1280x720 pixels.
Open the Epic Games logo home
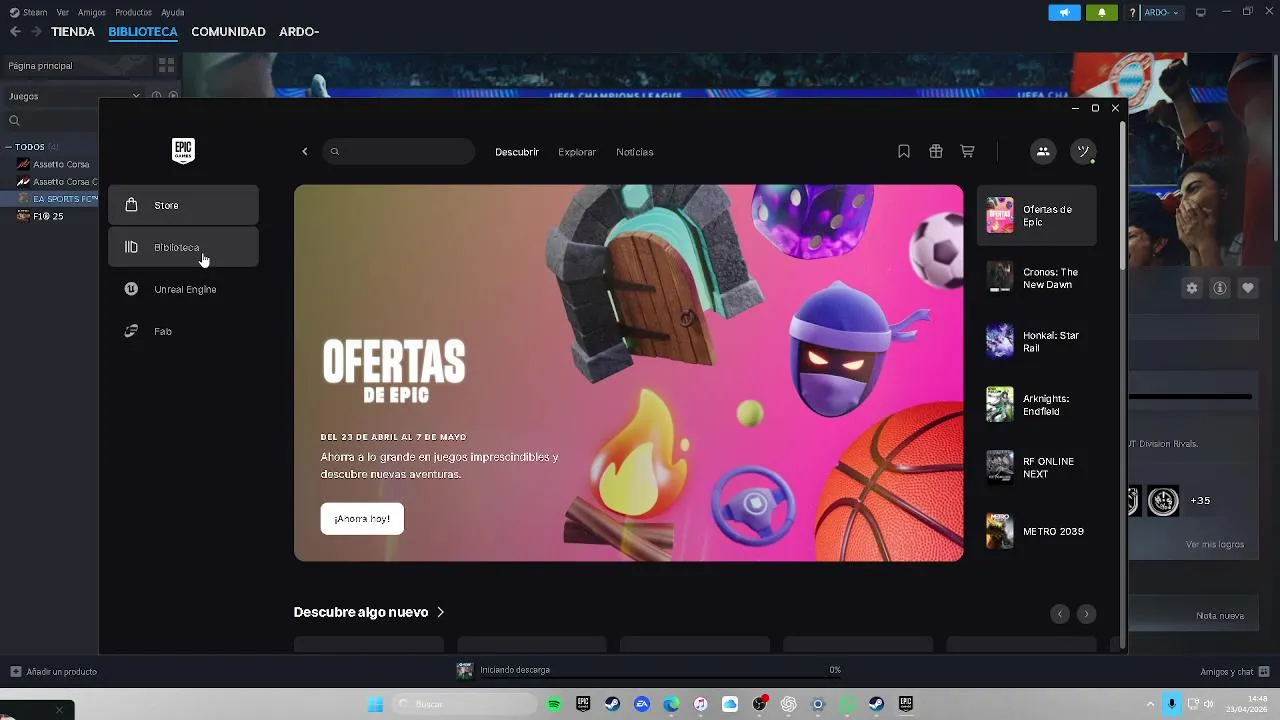pos(183,150)
